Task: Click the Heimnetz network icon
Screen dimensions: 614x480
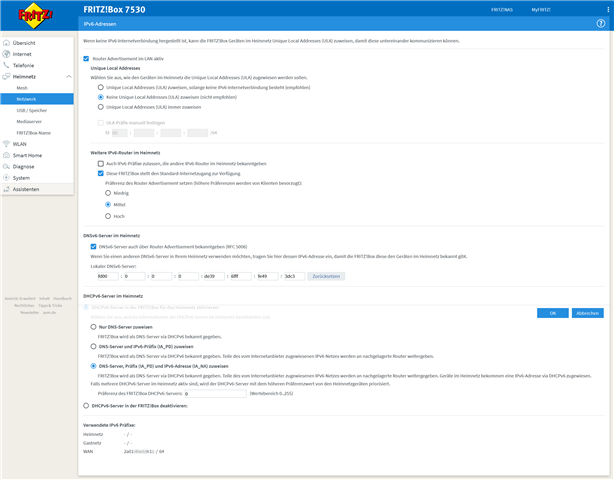Action: (6, 76)
